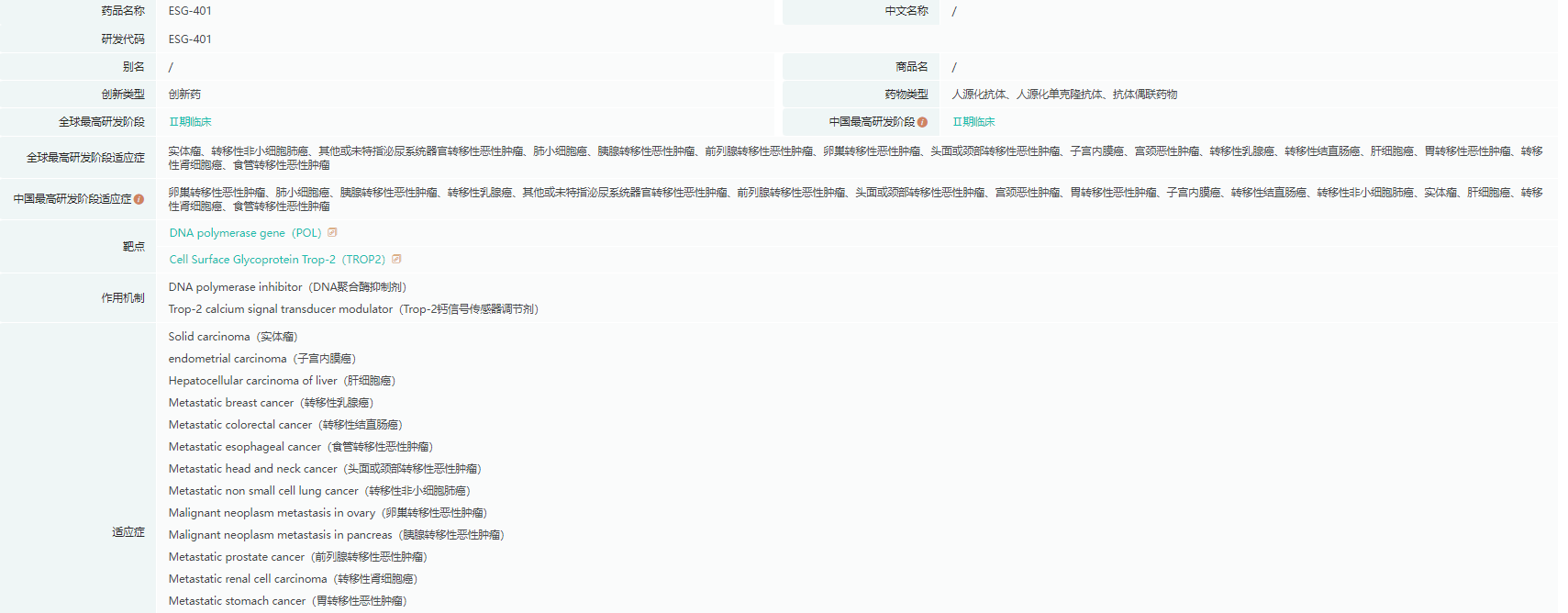
Task: Select ESG-401 value in 研发代码 row
Action: (190, 39)
